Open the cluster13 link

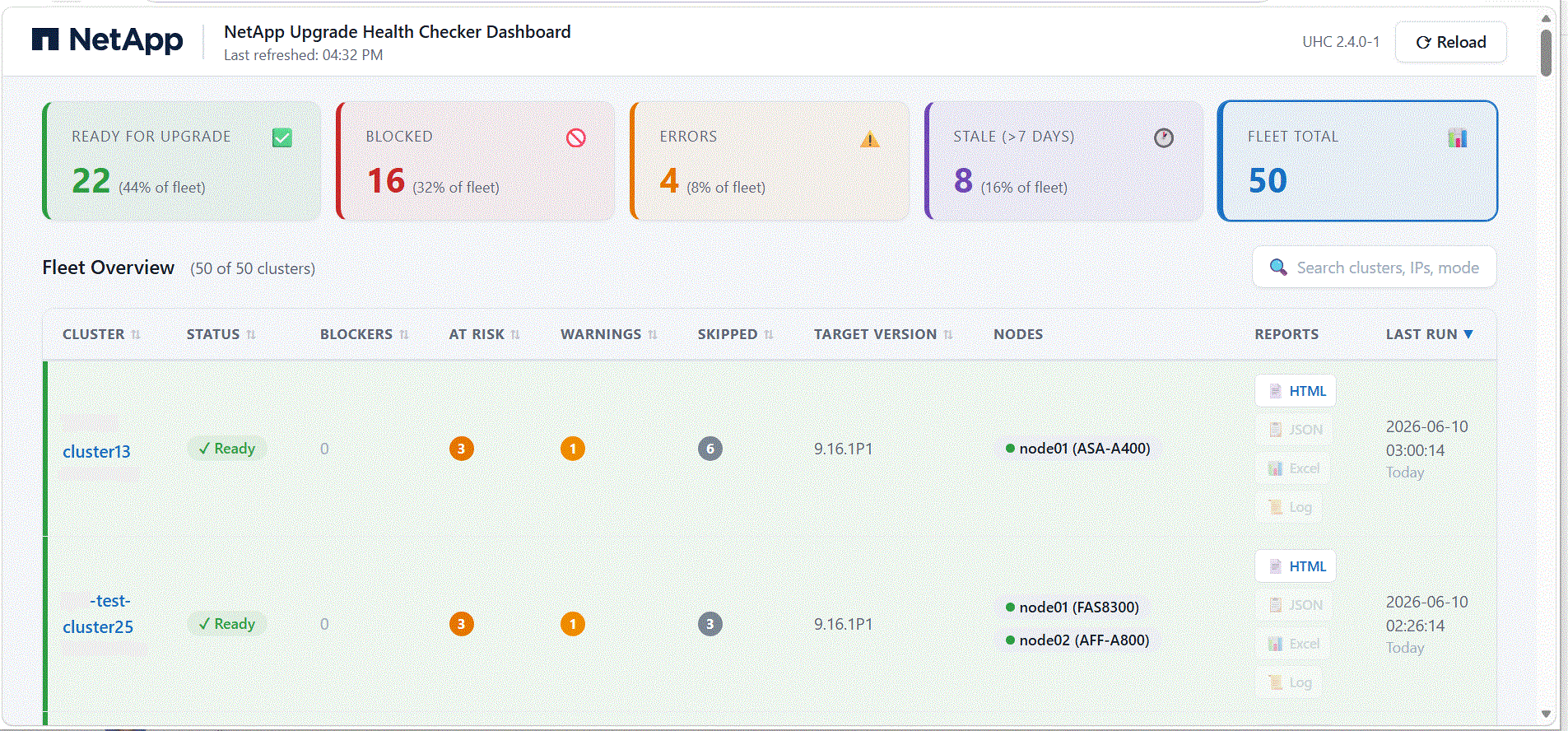[x=96, y=451]
